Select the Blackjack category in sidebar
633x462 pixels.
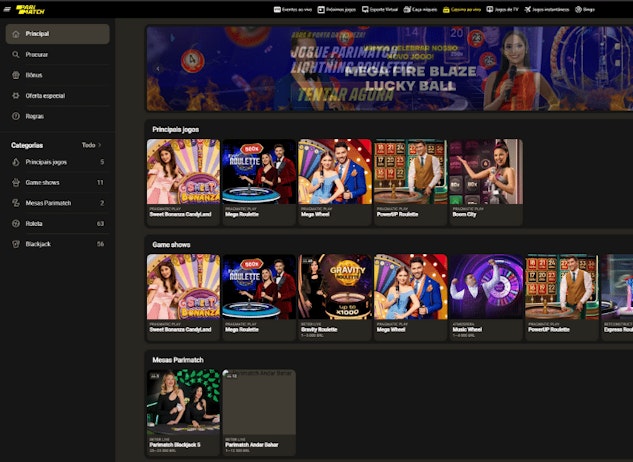click(57, 244)
